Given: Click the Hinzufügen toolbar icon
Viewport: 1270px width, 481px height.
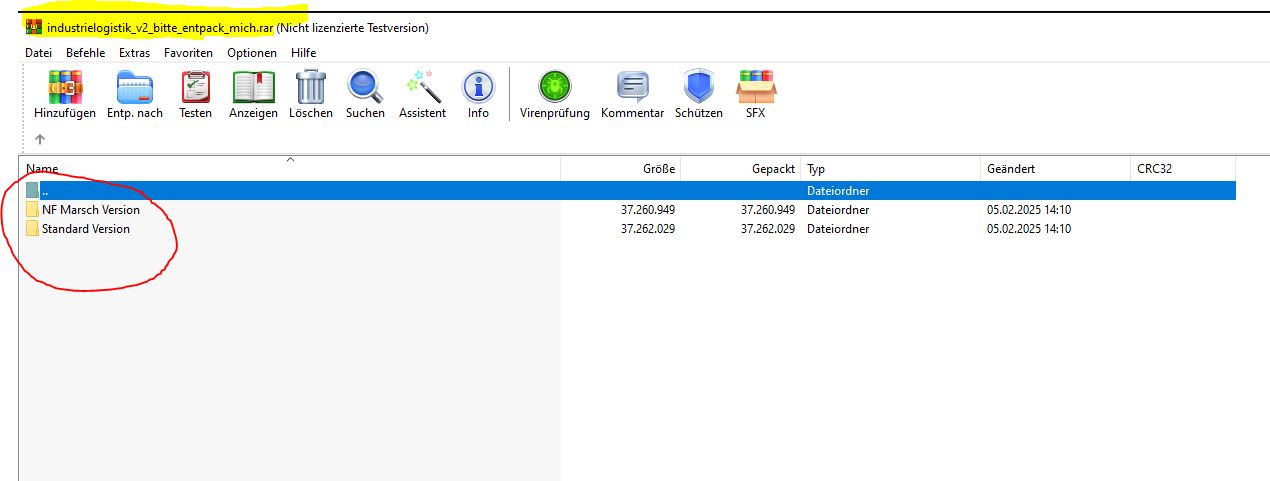Looking at the screenshot, I should coord(65,87).
